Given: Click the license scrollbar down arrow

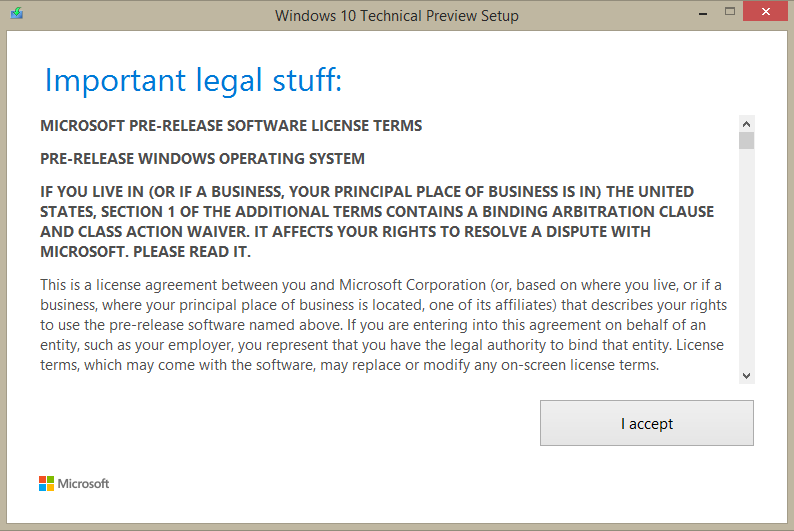Looking at the screenshot, I should (x=746, y=376).
